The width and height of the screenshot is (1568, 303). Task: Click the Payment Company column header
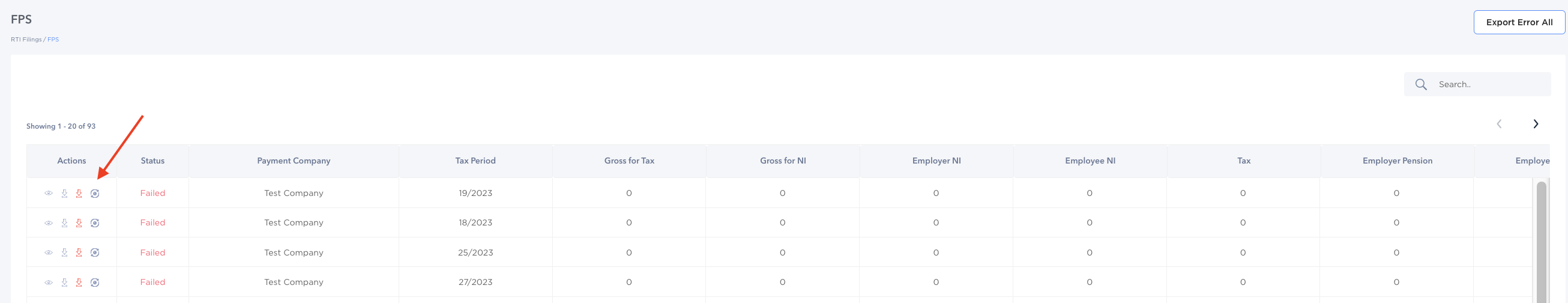(x=294, y=161)
